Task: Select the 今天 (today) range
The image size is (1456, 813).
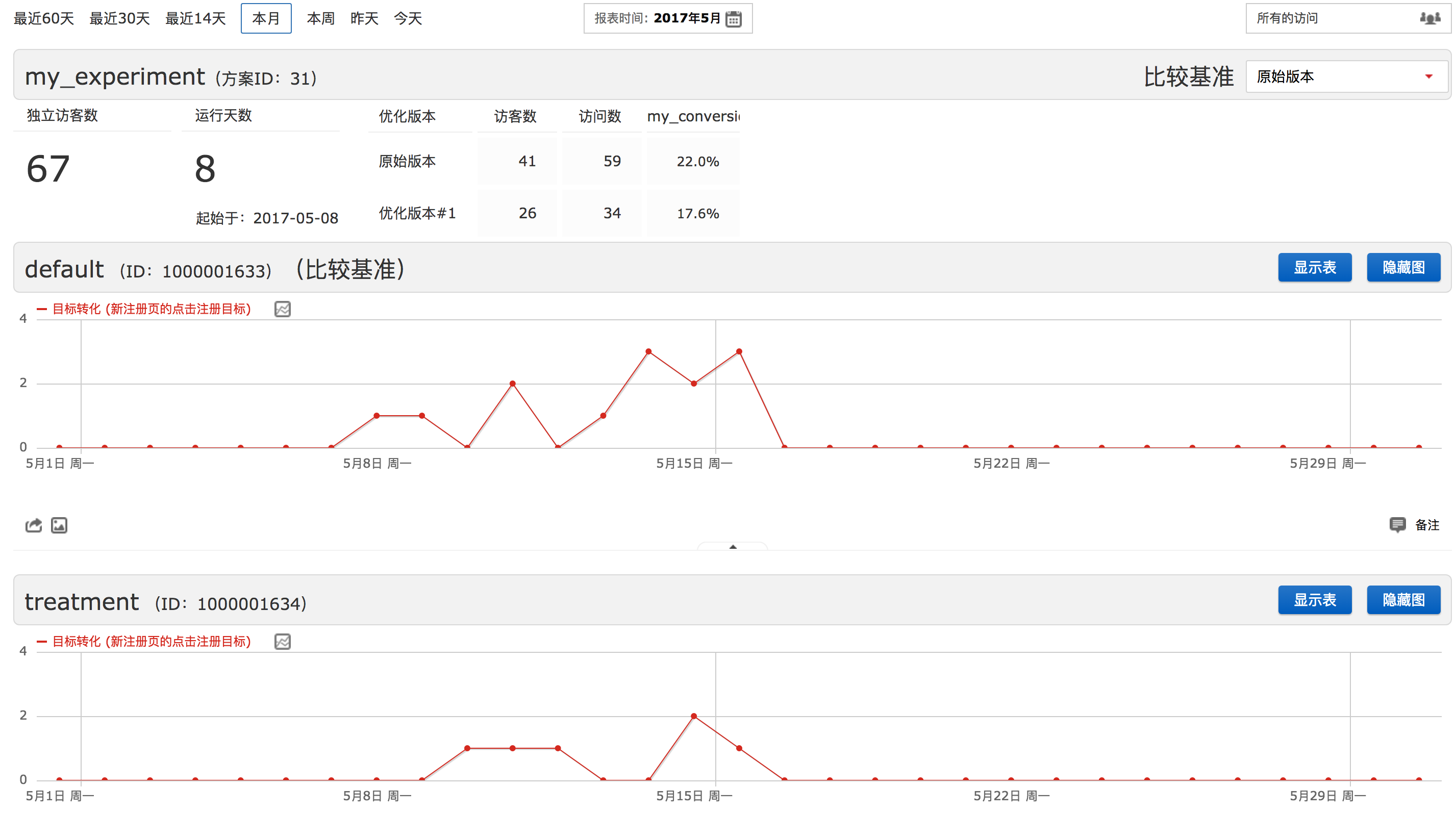Action: (x=408, y=19)
